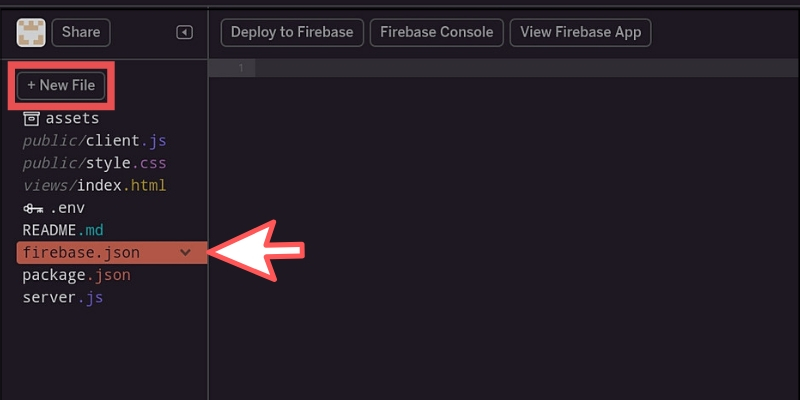Viewport: 800px width, 400px height.
Task: Open the assets box icon
Action: click(31, 119)
